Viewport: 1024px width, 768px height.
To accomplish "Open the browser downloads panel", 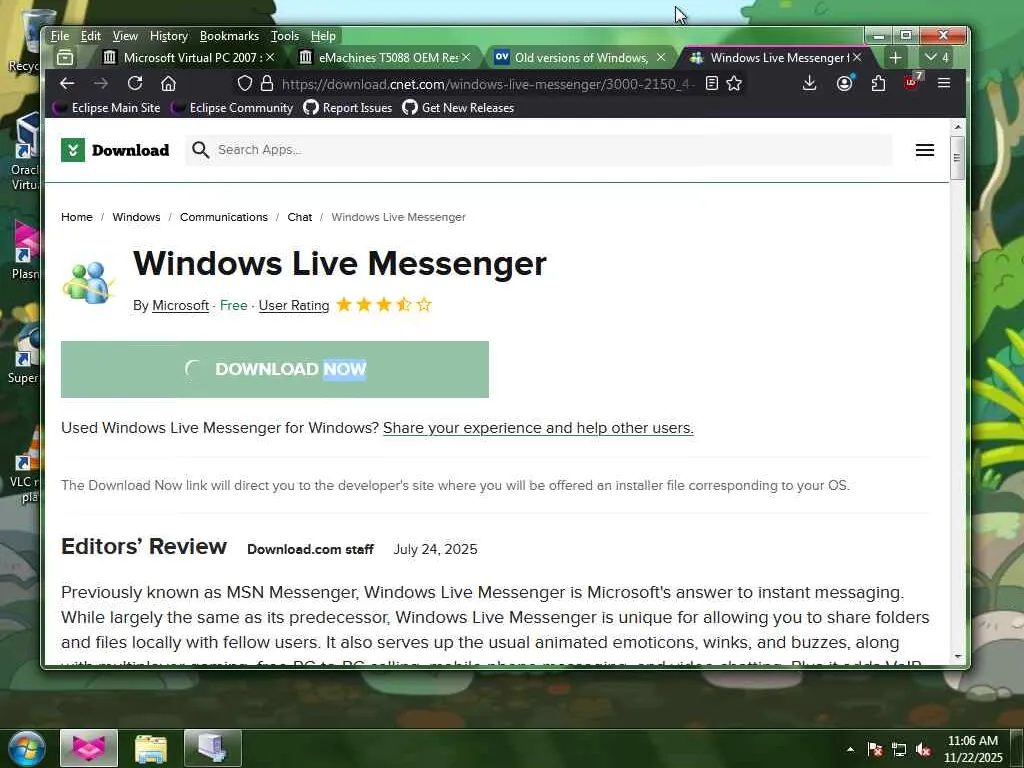I will tap(809, 83).
